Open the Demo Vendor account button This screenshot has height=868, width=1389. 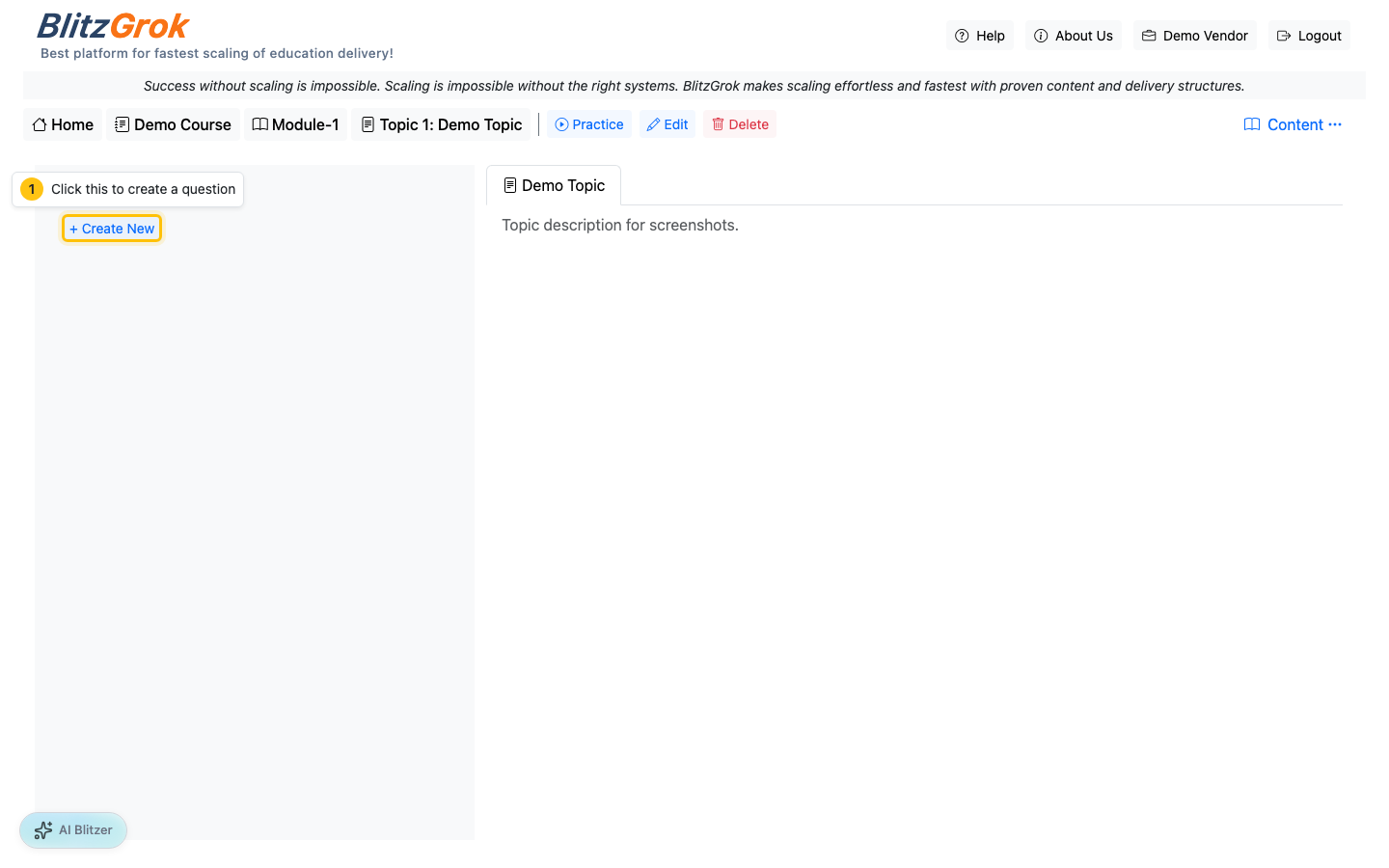coord(1194,36)
